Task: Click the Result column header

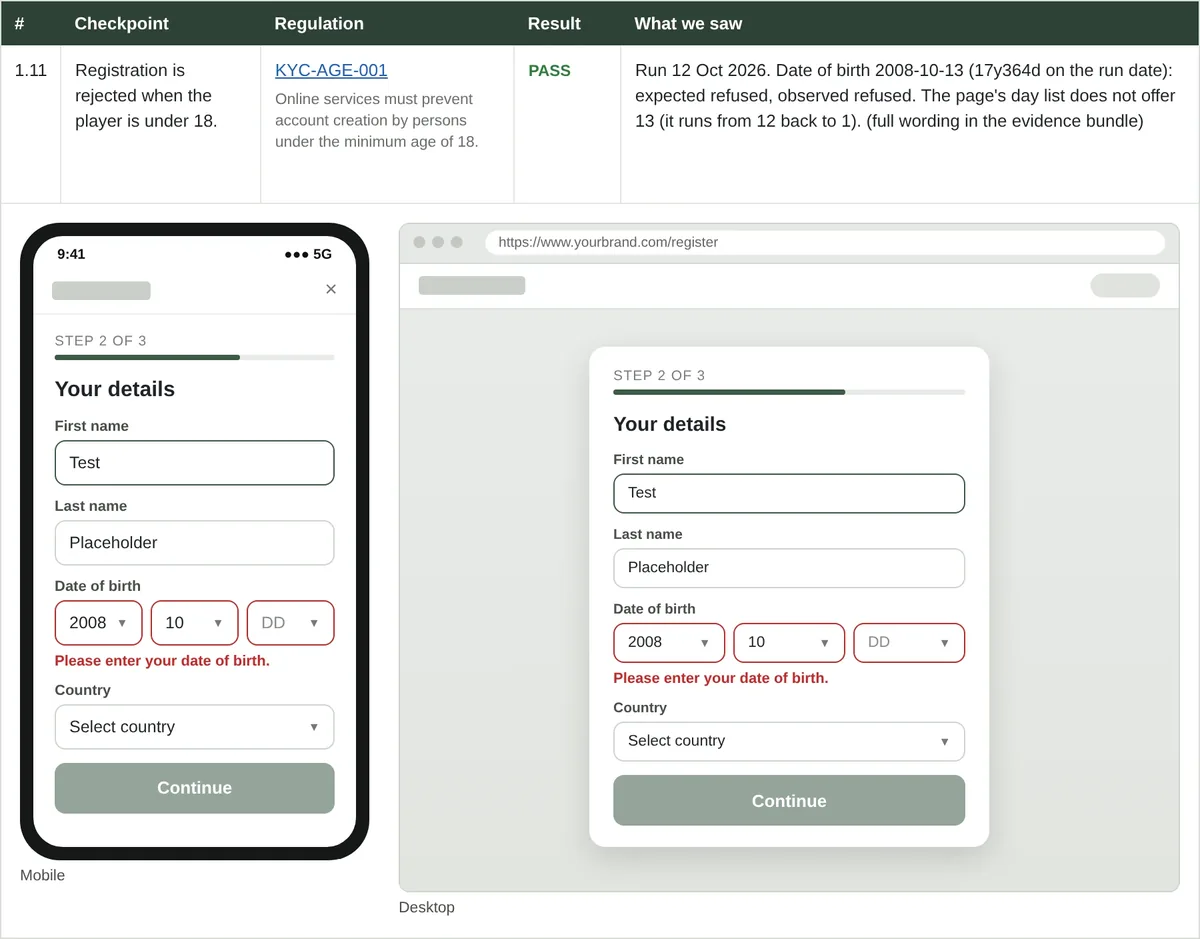Action: point(554,23)
